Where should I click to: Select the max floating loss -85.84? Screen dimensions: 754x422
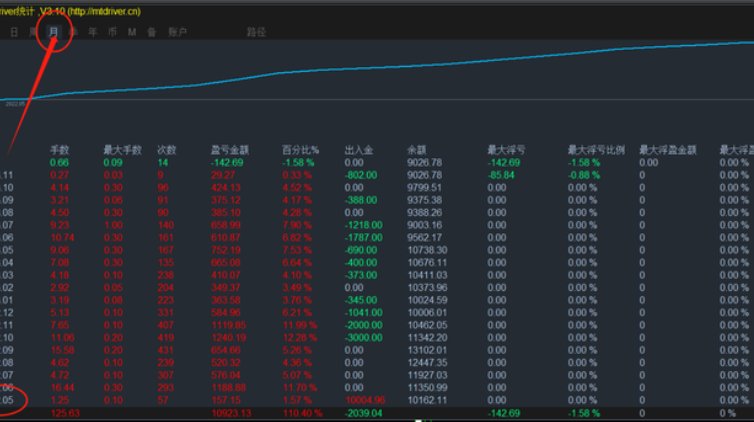pos(501,175)
